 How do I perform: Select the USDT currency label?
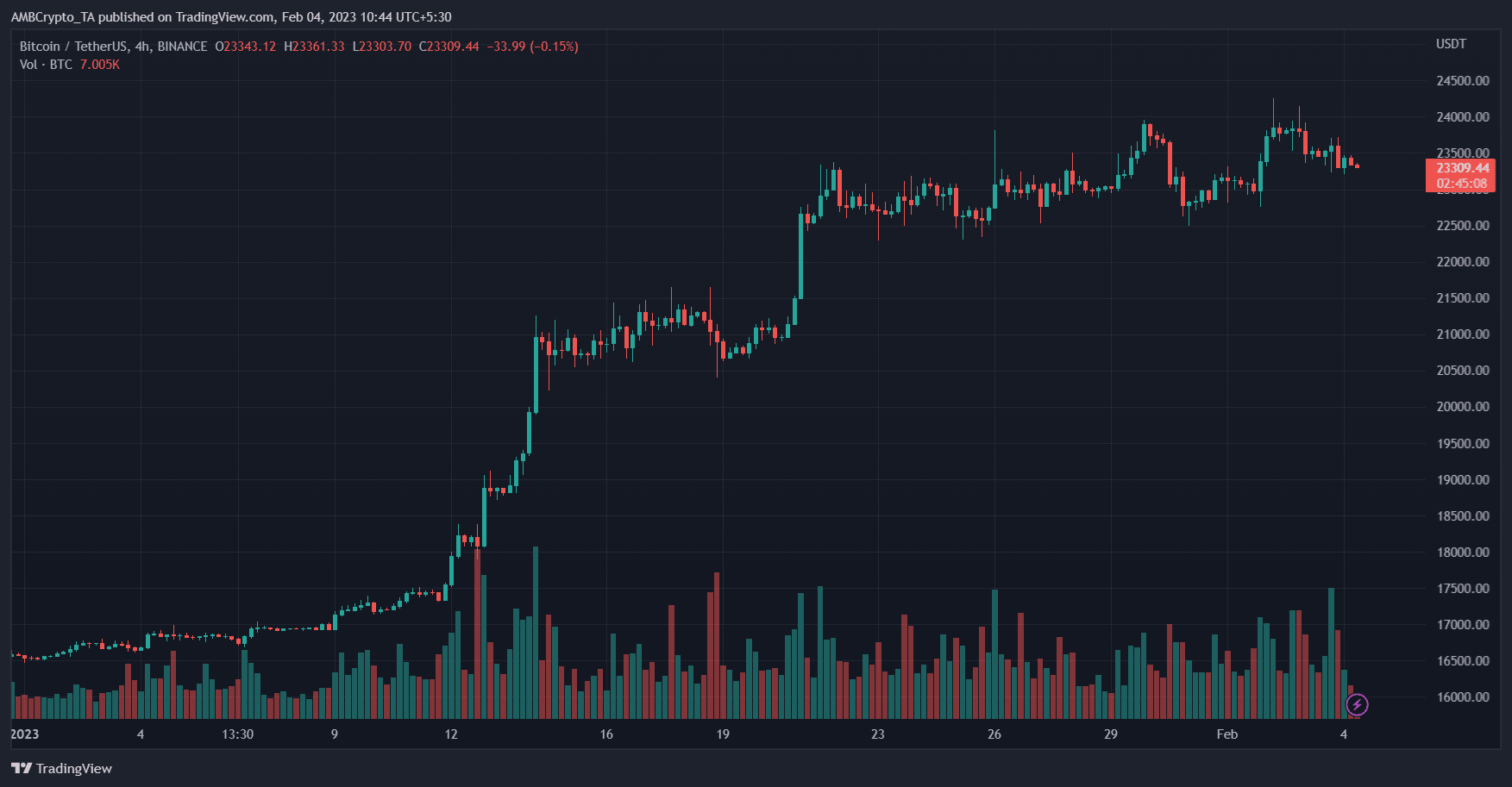point(1451,44)
